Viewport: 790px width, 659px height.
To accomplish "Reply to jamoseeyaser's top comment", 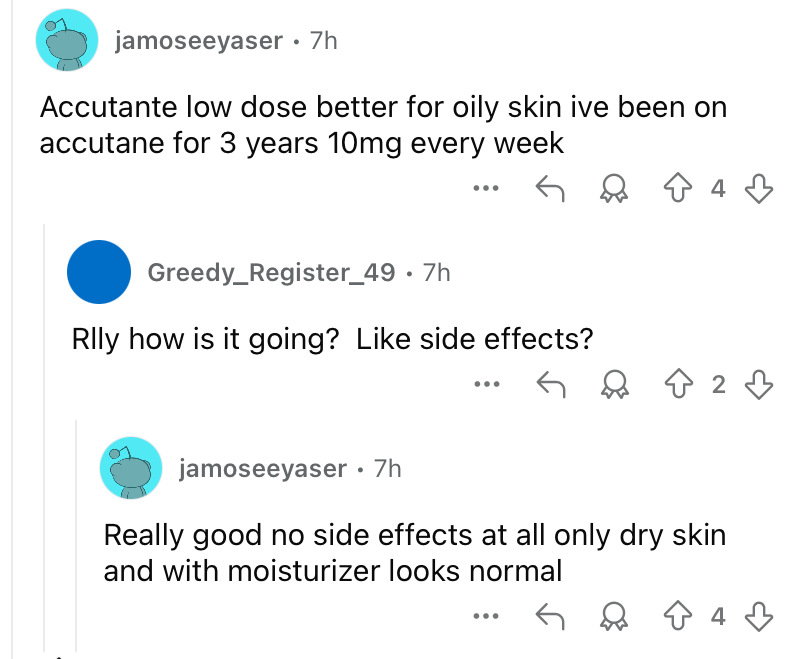I will [550, 188].
